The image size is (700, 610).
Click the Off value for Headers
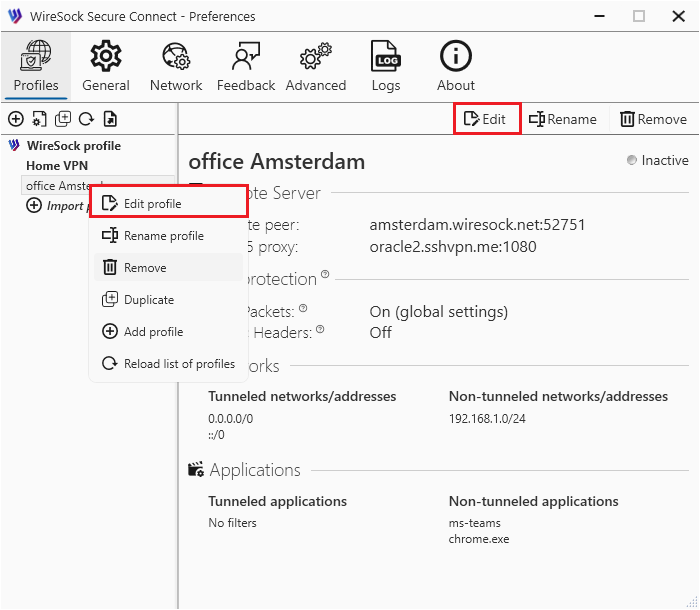(380, 333)
